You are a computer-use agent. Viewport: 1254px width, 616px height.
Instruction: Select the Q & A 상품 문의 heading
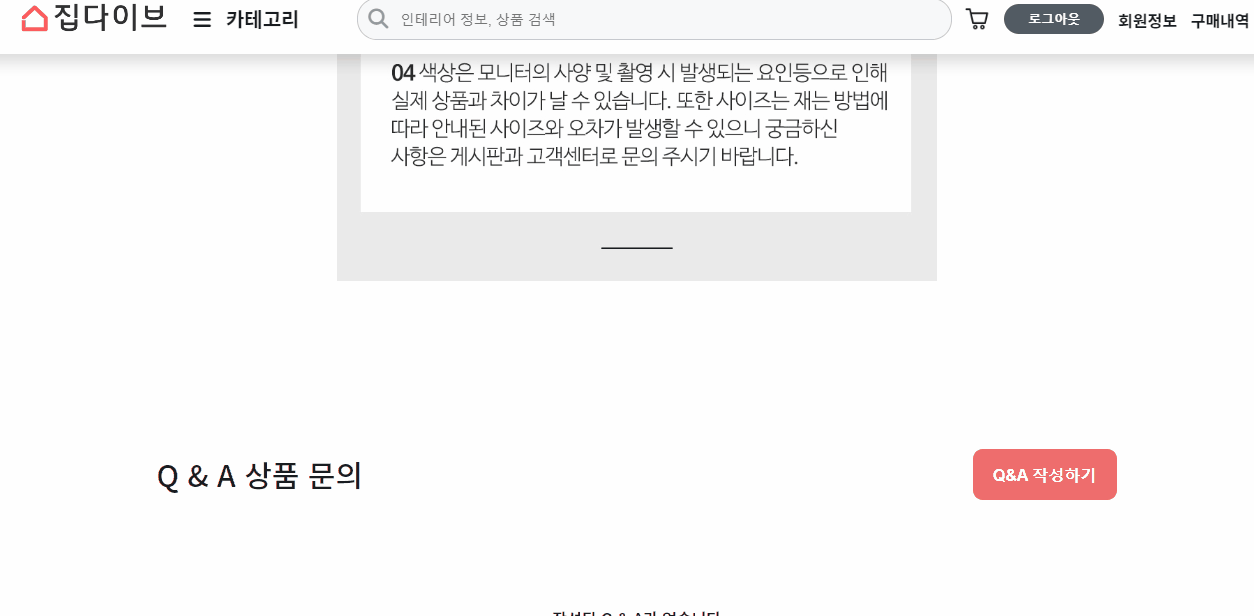pyautogui.click(x=259, y=476)
